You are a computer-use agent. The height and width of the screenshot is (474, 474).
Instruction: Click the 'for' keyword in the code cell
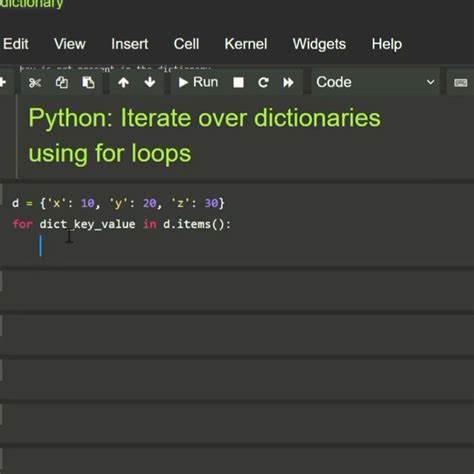click(x=22, y=224)
